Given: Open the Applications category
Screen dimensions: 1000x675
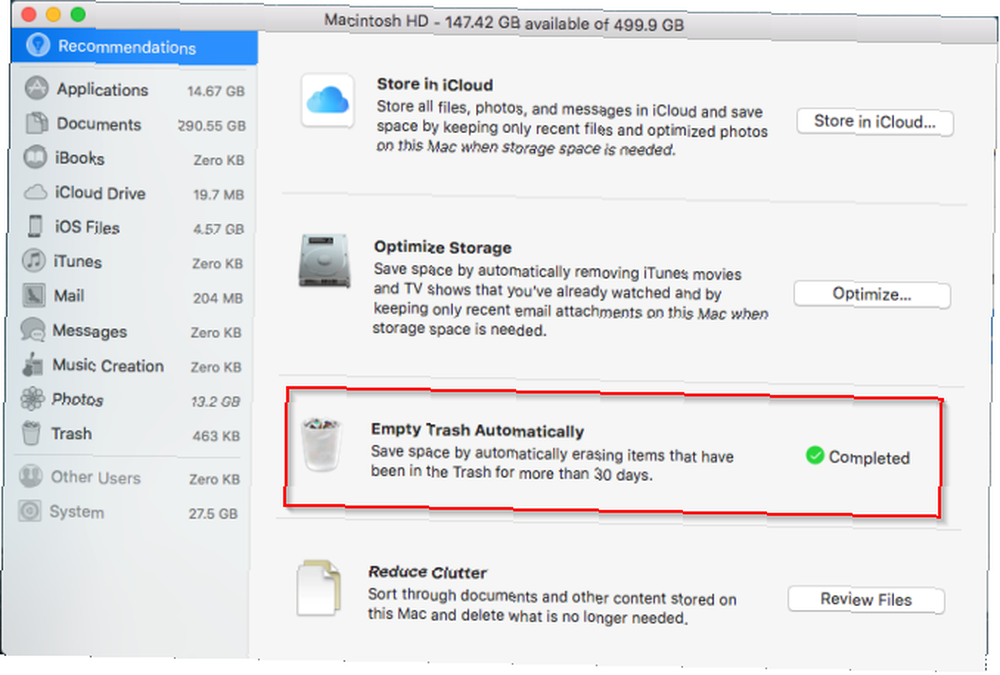Looking at the screenshot, I should [x=134, y=89].
